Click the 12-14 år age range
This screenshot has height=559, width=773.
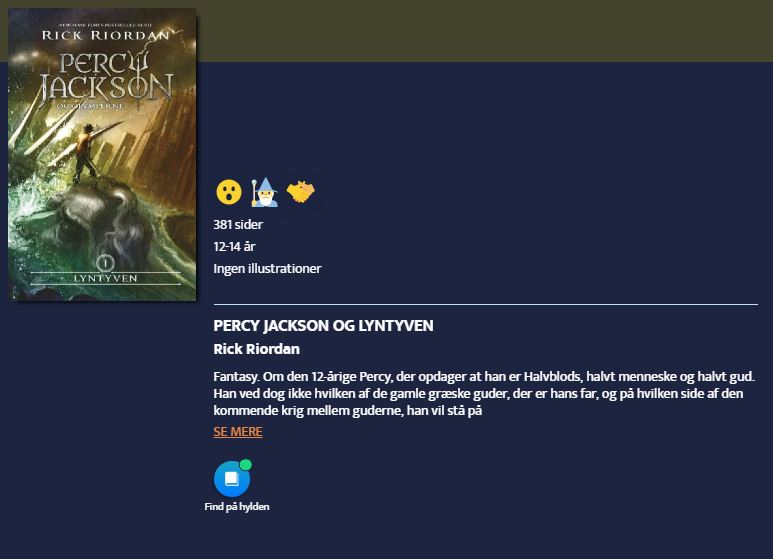pyautogui.click(x=234, y=246)
